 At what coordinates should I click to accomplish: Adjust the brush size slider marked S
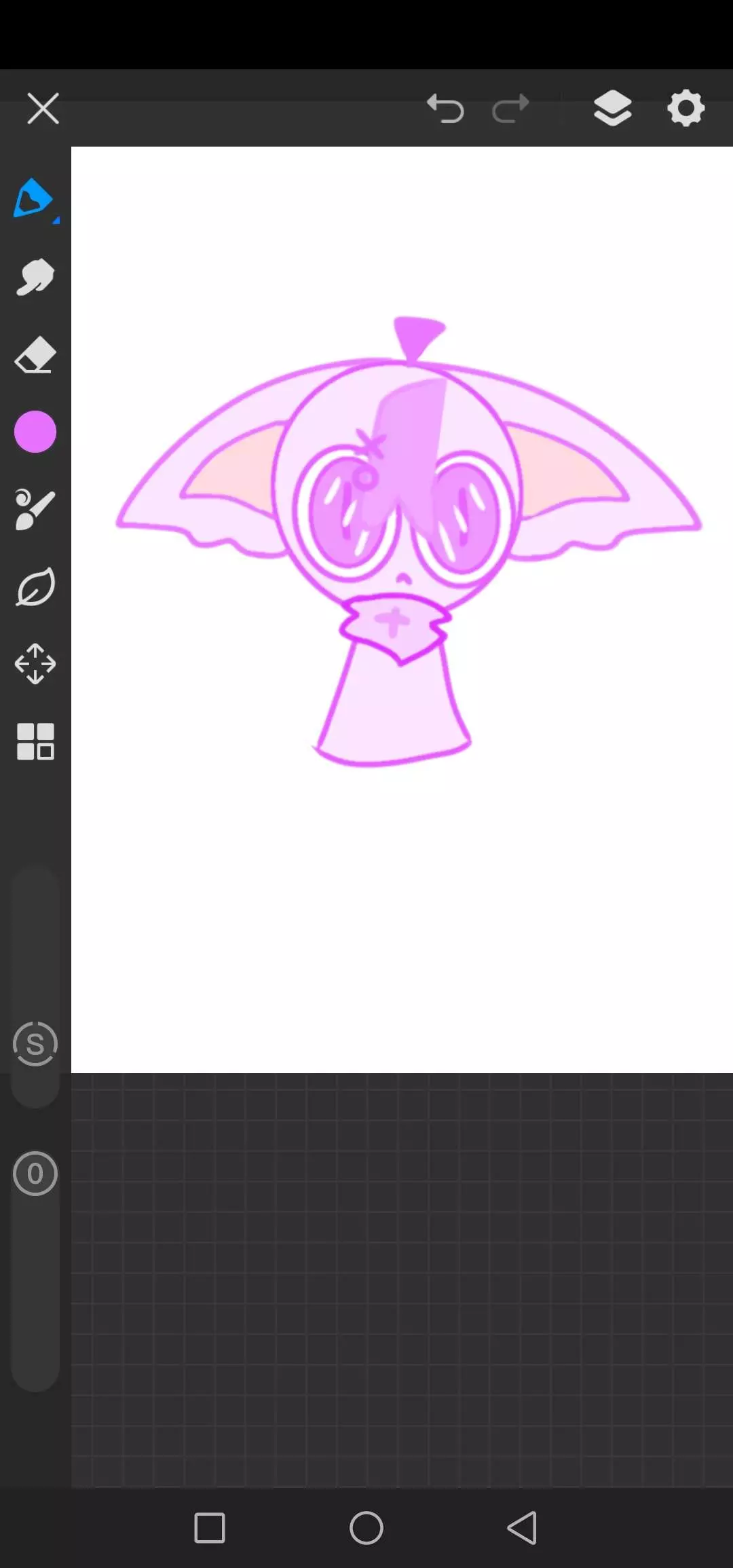coord(35,1044)
